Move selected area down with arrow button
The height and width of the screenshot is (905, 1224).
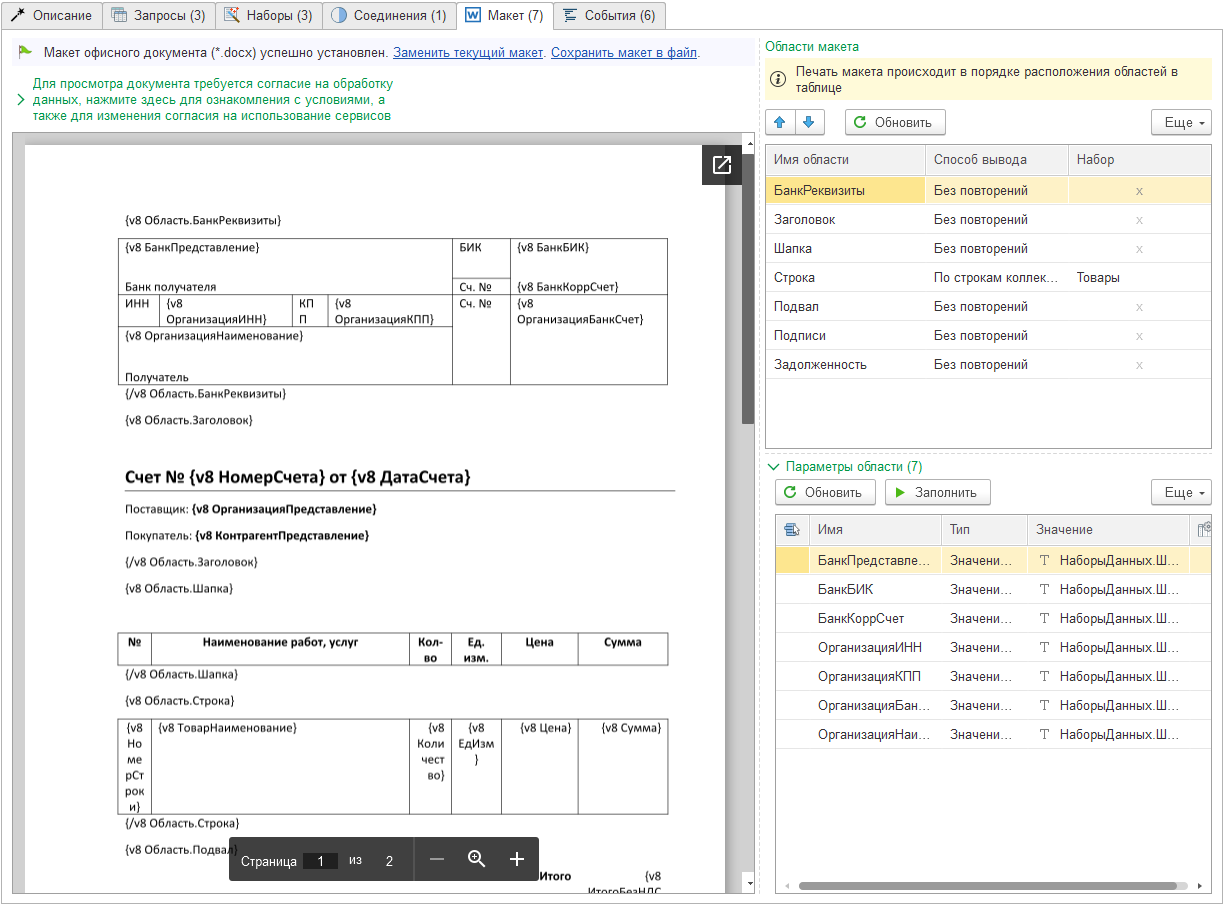tap(809, 122)
